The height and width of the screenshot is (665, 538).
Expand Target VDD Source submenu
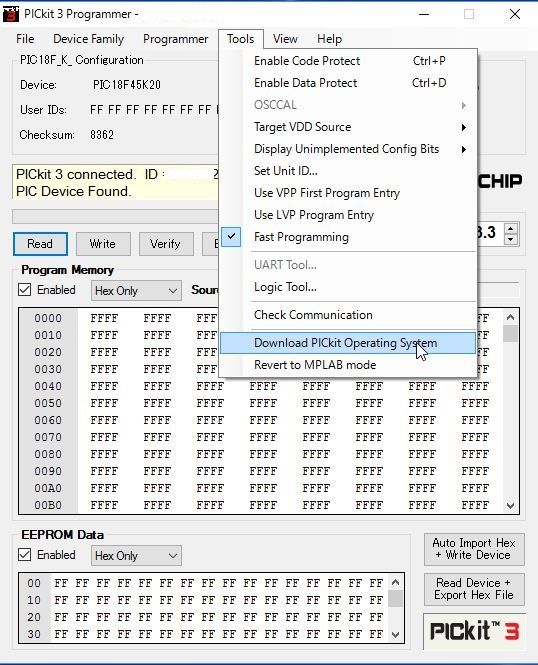[x=348, y=127]
